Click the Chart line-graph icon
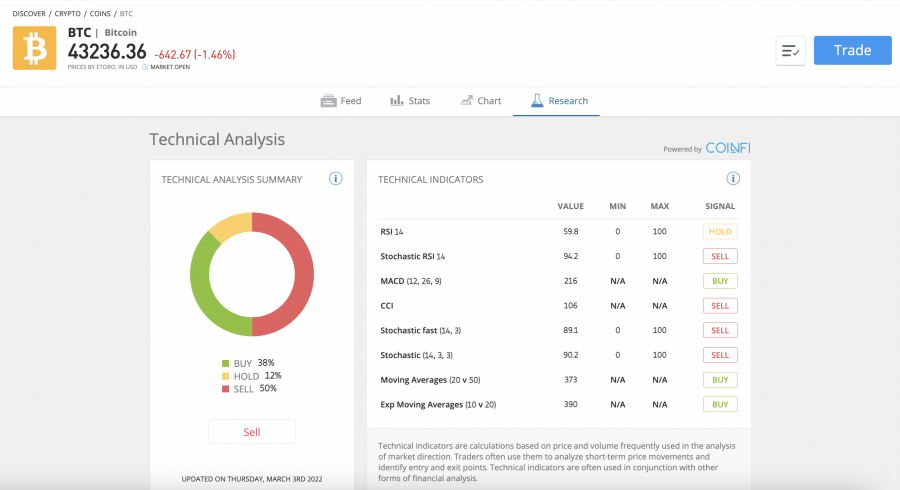The width and height of the screenshot is (900, 490). (x=466, y=100)
